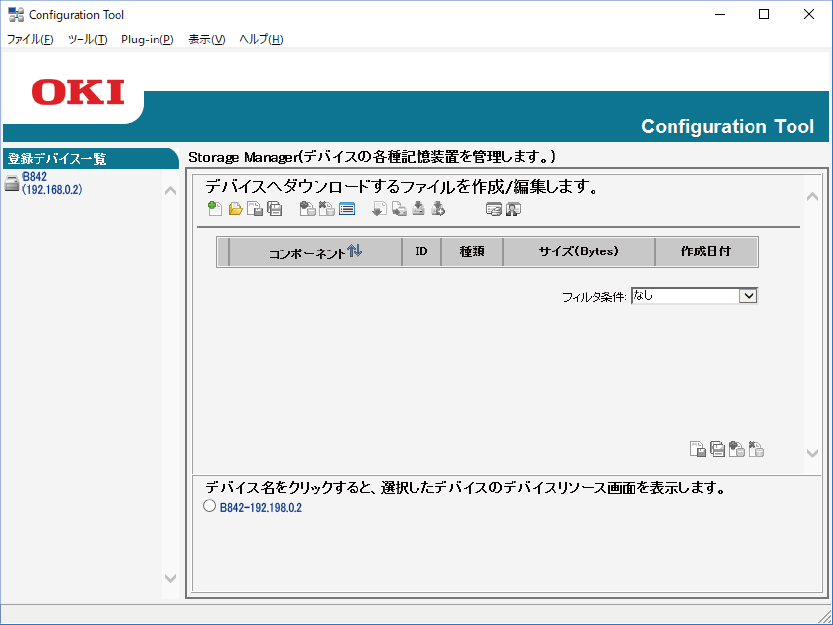Screen dimensions: 833x625
Task: Save all via top toolbar stacked-disks icon
Action: (x=275, y=209)
